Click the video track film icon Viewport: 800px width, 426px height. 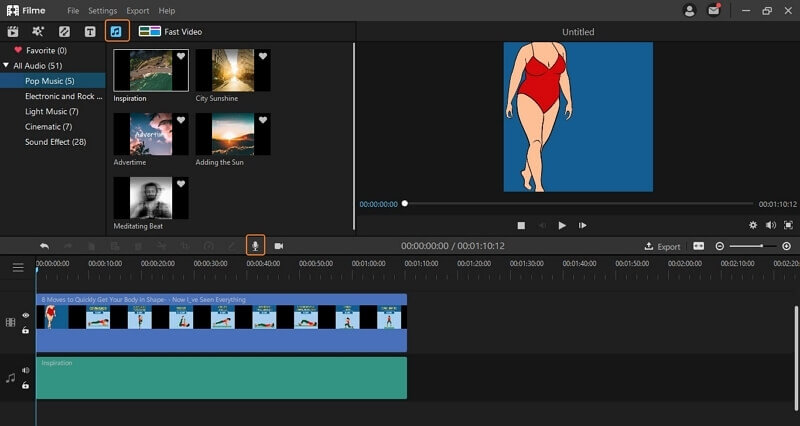10,322
